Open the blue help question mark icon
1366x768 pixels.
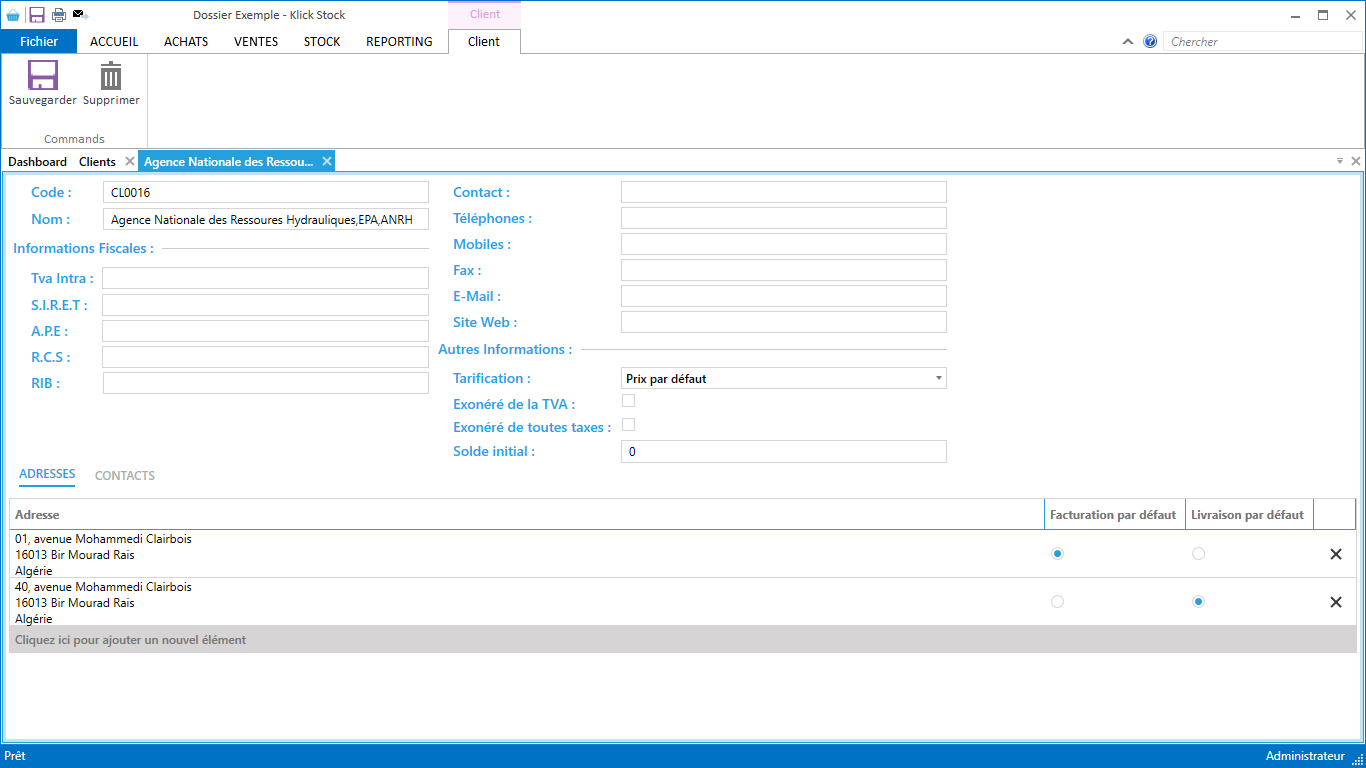(1150, 42)
